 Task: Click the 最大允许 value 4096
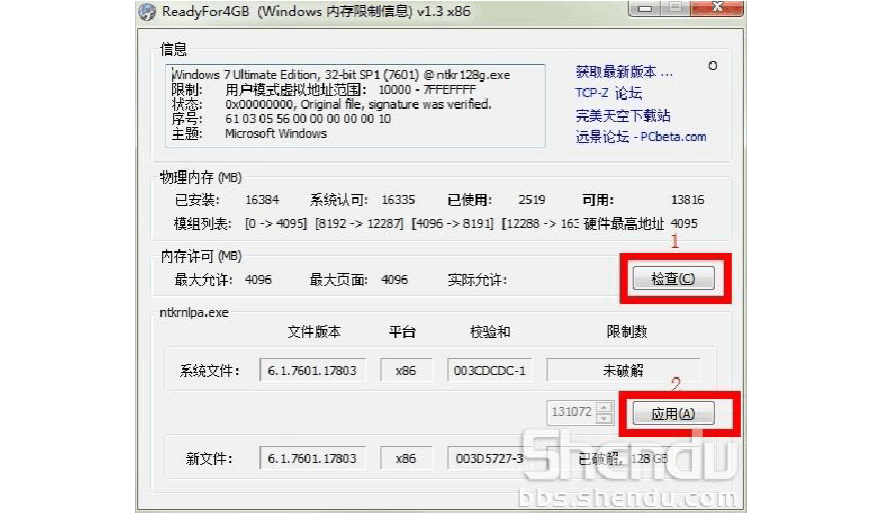pyautogui.click(x=258, y=280)
